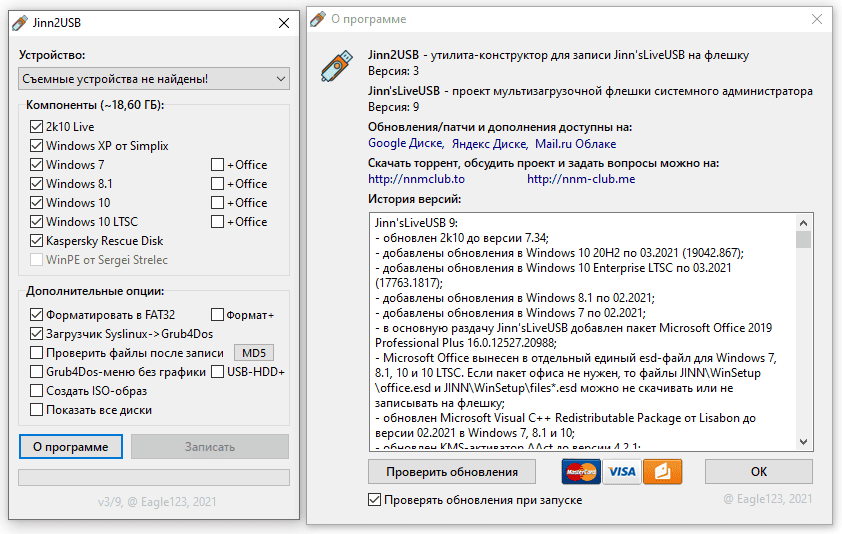The width and height of the screenshot is (842, 534).
Task: Click the 'О программе' title bar icon
Action: [x=317, y=19]
